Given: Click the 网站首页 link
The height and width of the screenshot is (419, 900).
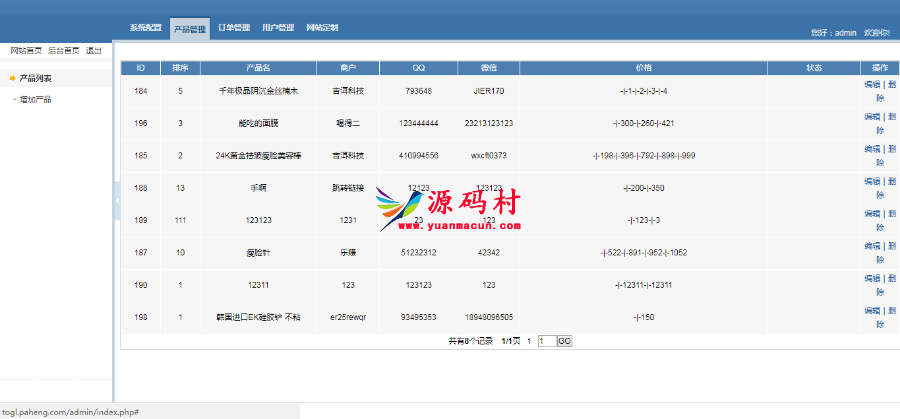Looking at the screenshot, I should 26,50.
